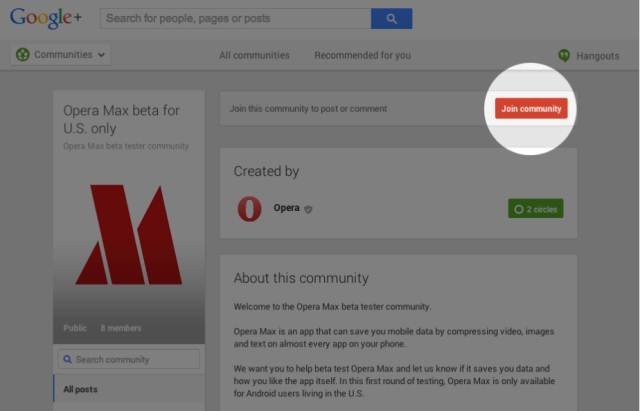This screenshot has width=640, height=411.
Task: Click the About this community heading
Action: tap(301, 278)
